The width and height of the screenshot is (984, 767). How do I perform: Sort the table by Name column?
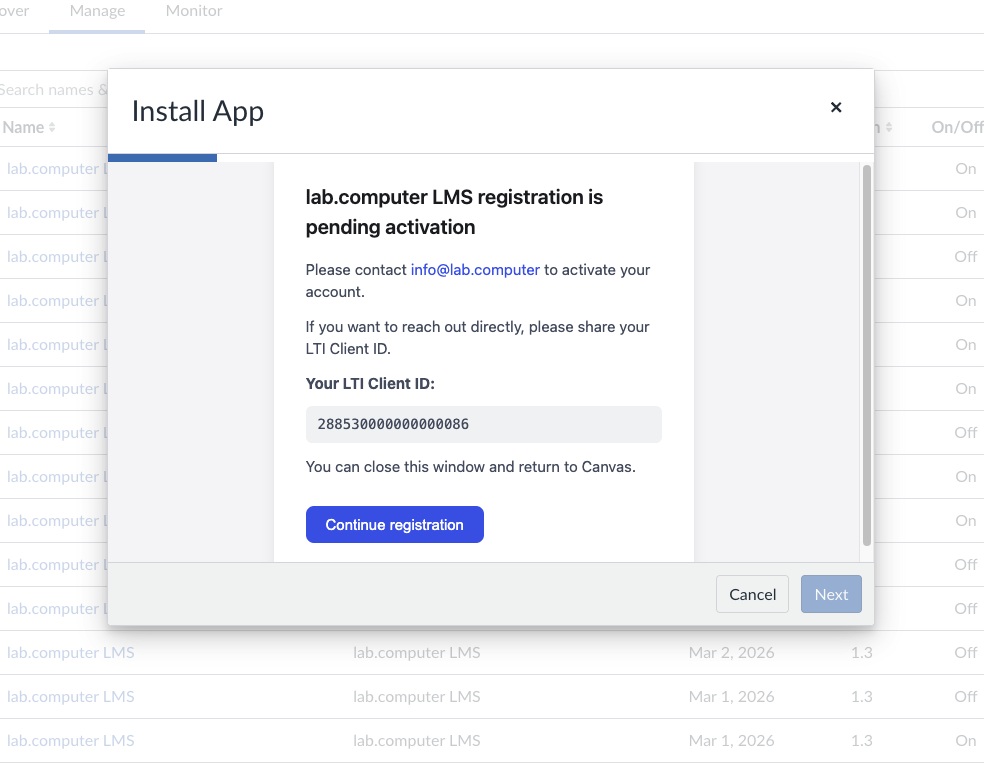[29, 127]
